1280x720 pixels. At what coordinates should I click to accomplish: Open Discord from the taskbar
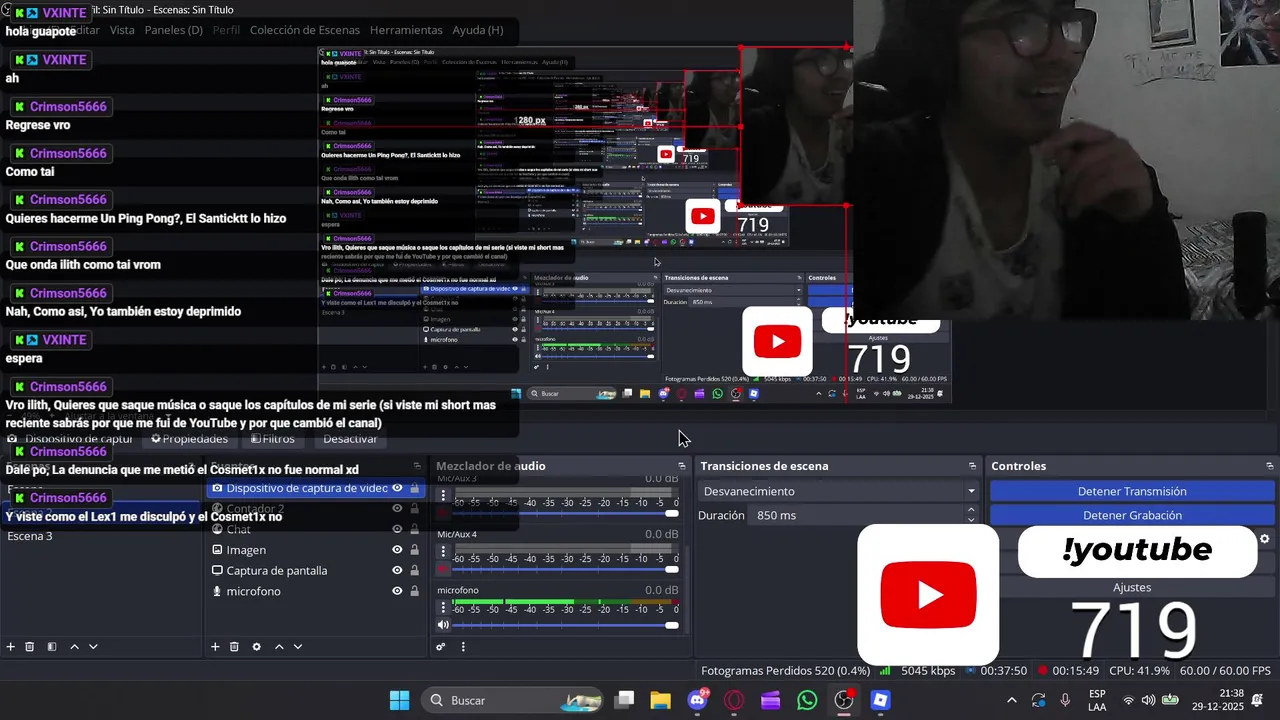tap(698, 700)
